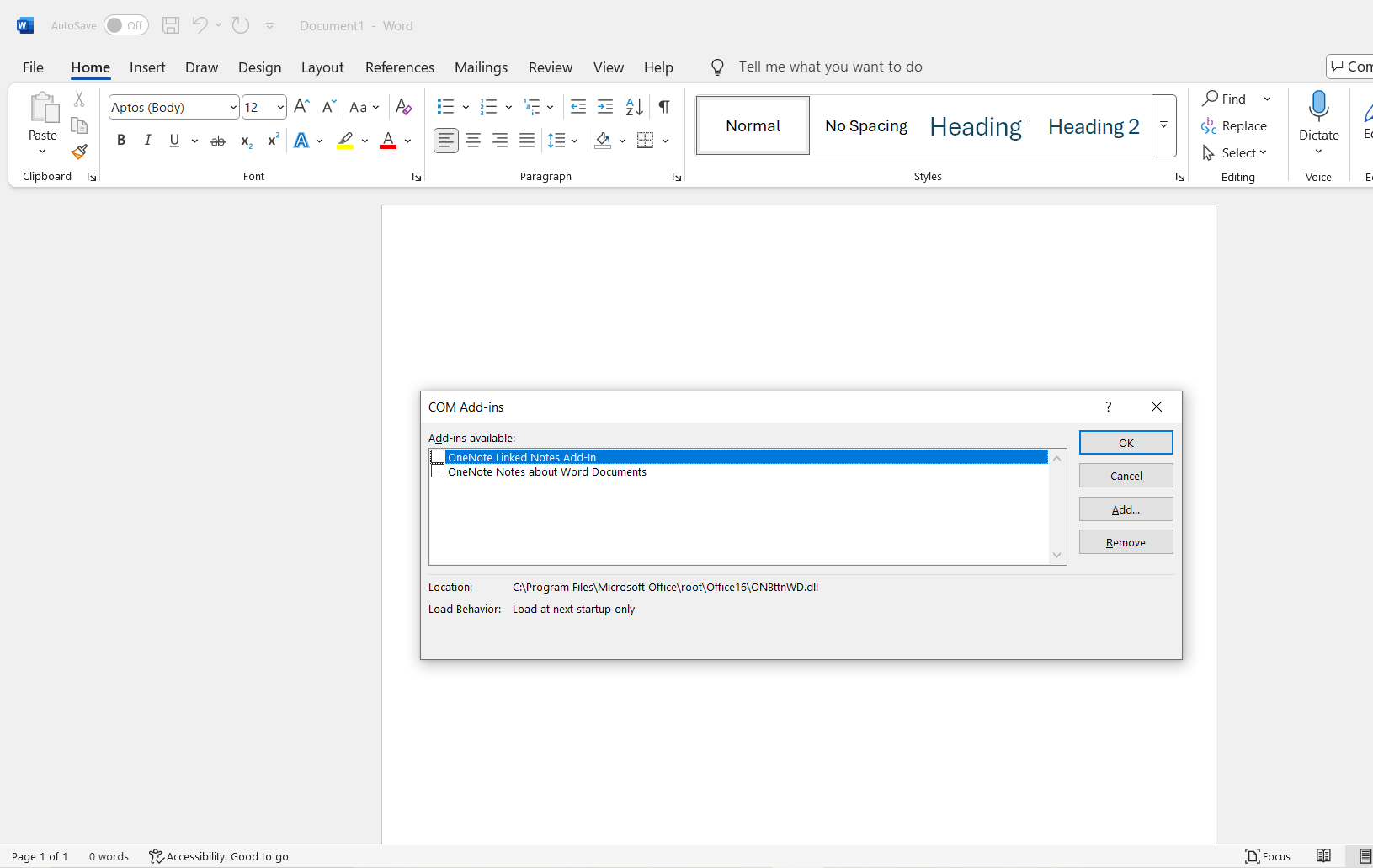Viewport: 1373px width, 868px height.
Task: Open Font dialog launcher
Action: click(417, 177)
